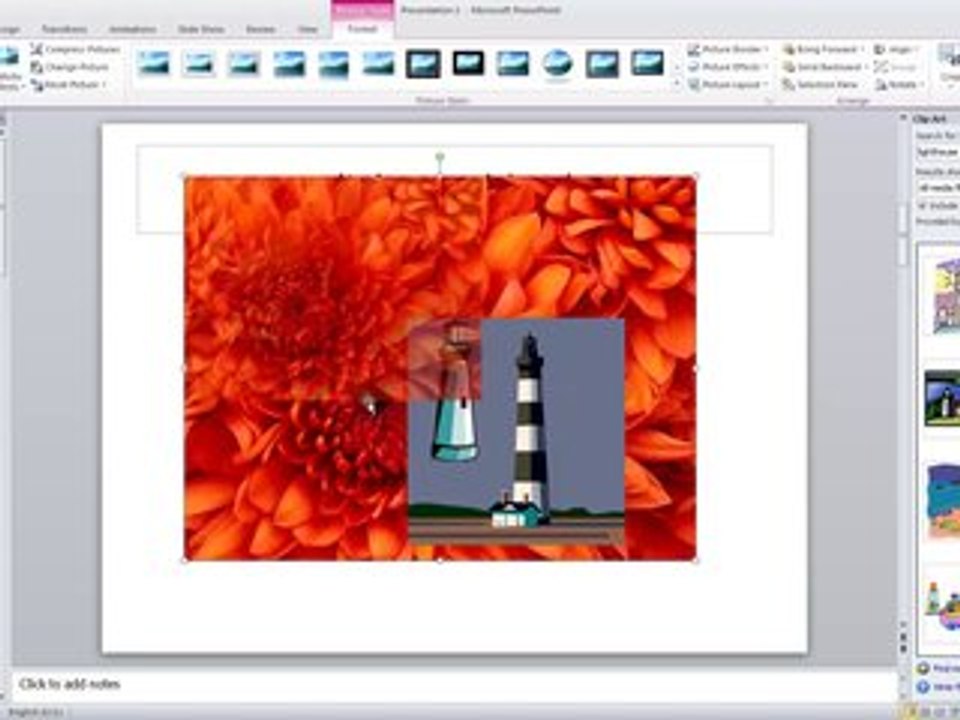Open the Picture Border dropdown
This screenshot has width=960, height=720.
[727, 49]
